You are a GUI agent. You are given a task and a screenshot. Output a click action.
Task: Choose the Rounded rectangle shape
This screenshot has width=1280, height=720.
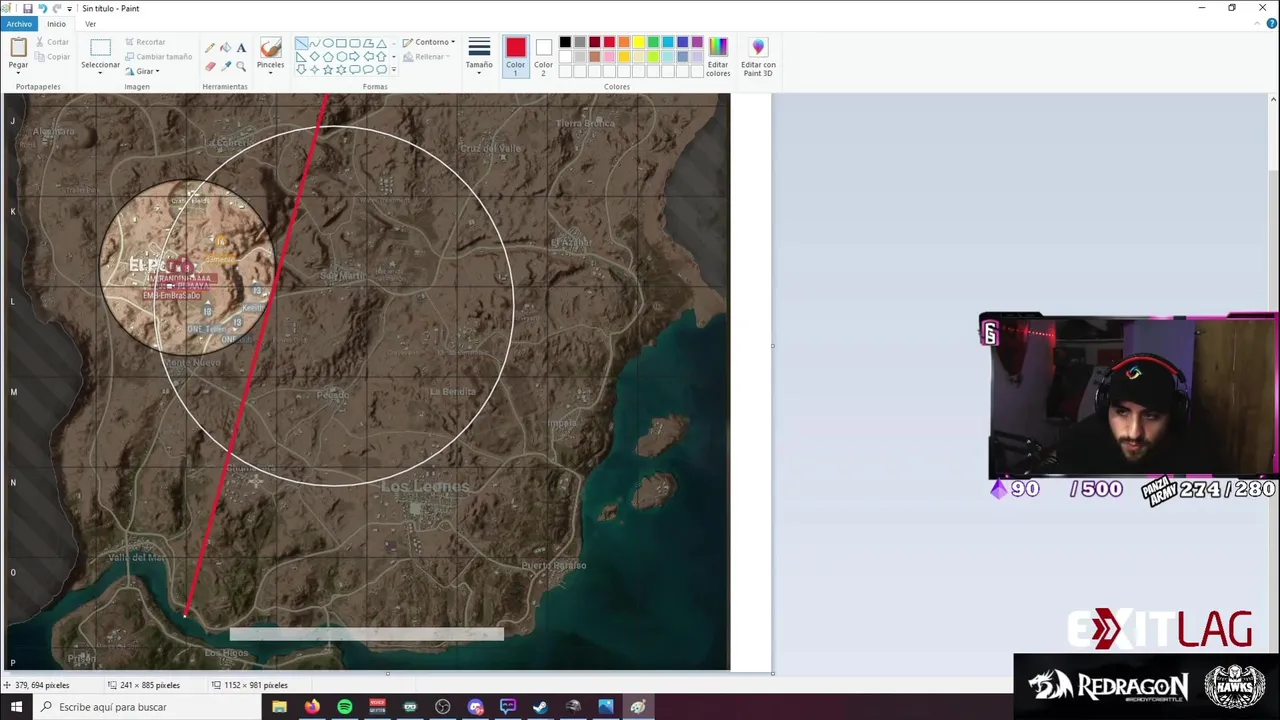[x=354, y=43]
